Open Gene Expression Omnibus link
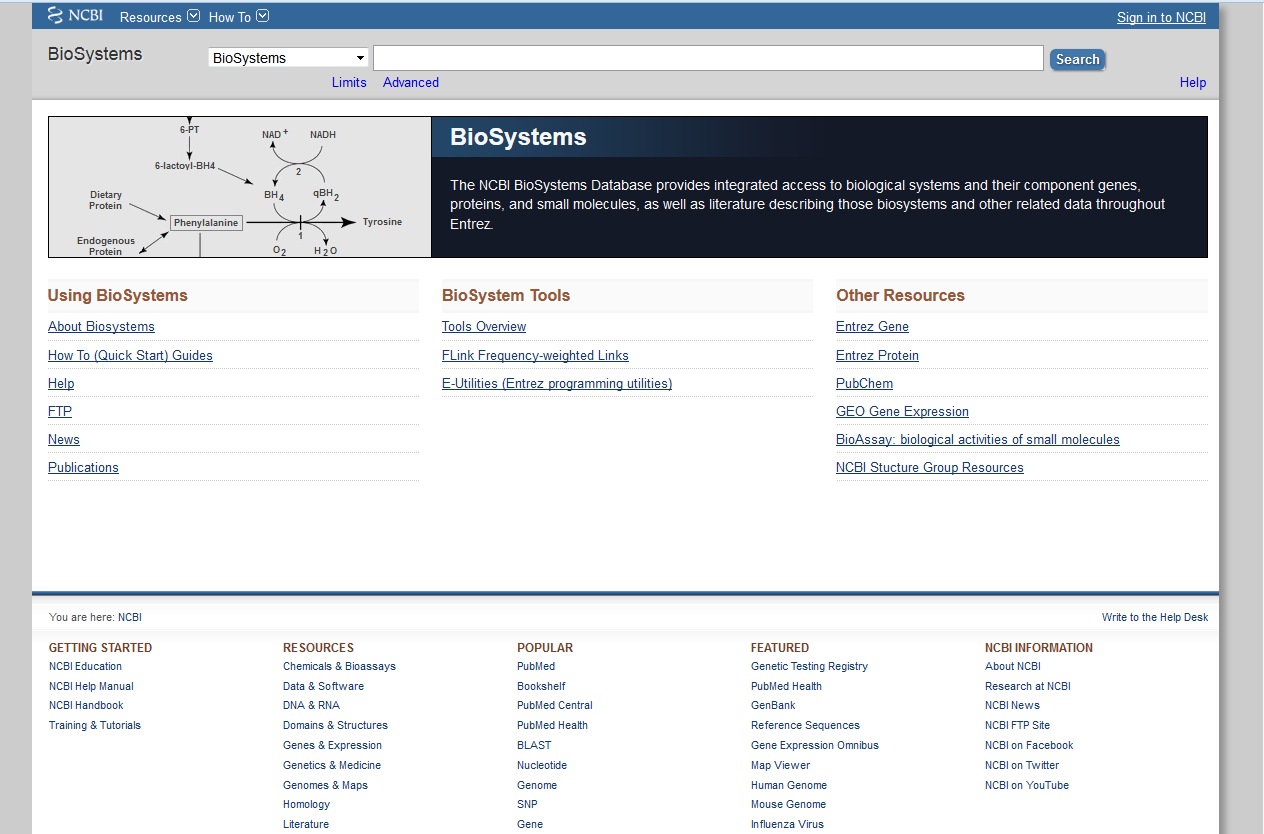The width and height of the screenshot is (1264, 834). point(815,745)
